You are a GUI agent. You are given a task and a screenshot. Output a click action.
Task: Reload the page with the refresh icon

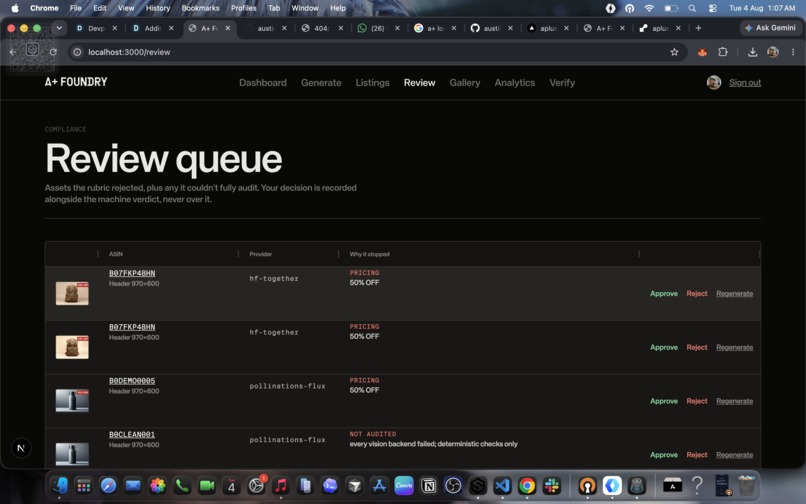(x=53, y=52)
